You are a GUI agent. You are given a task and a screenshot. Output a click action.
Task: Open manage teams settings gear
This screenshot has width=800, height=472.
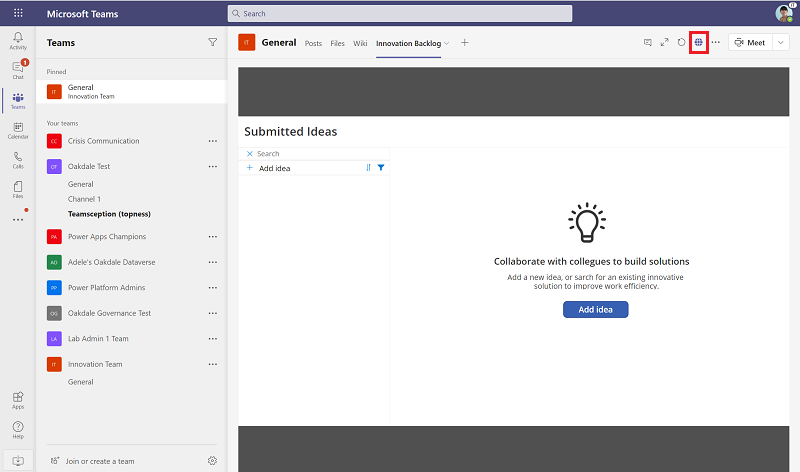click(x=212, y=461)
